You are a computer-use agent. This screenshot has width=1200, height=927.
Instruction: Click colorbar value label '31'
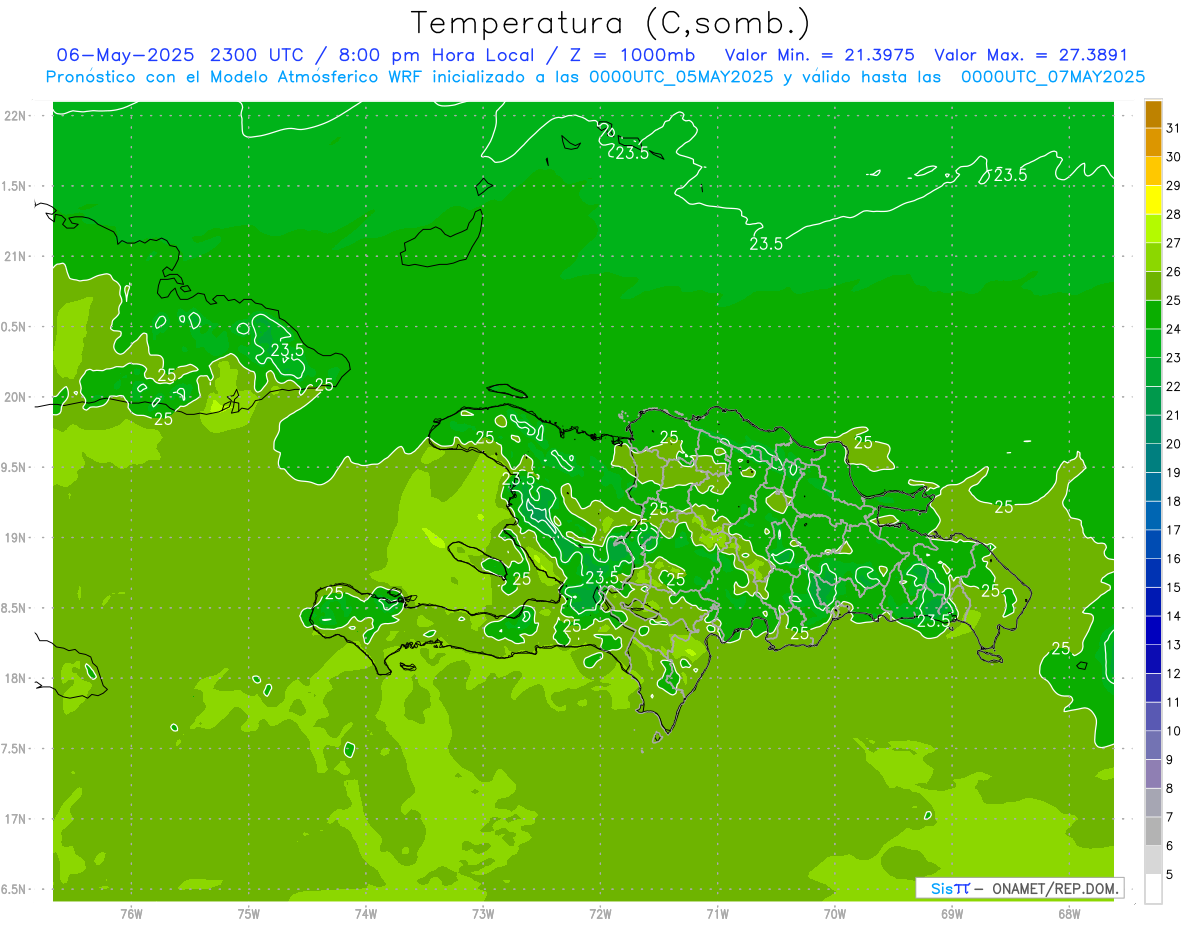pyautogui.click(x=1174, y=128)
